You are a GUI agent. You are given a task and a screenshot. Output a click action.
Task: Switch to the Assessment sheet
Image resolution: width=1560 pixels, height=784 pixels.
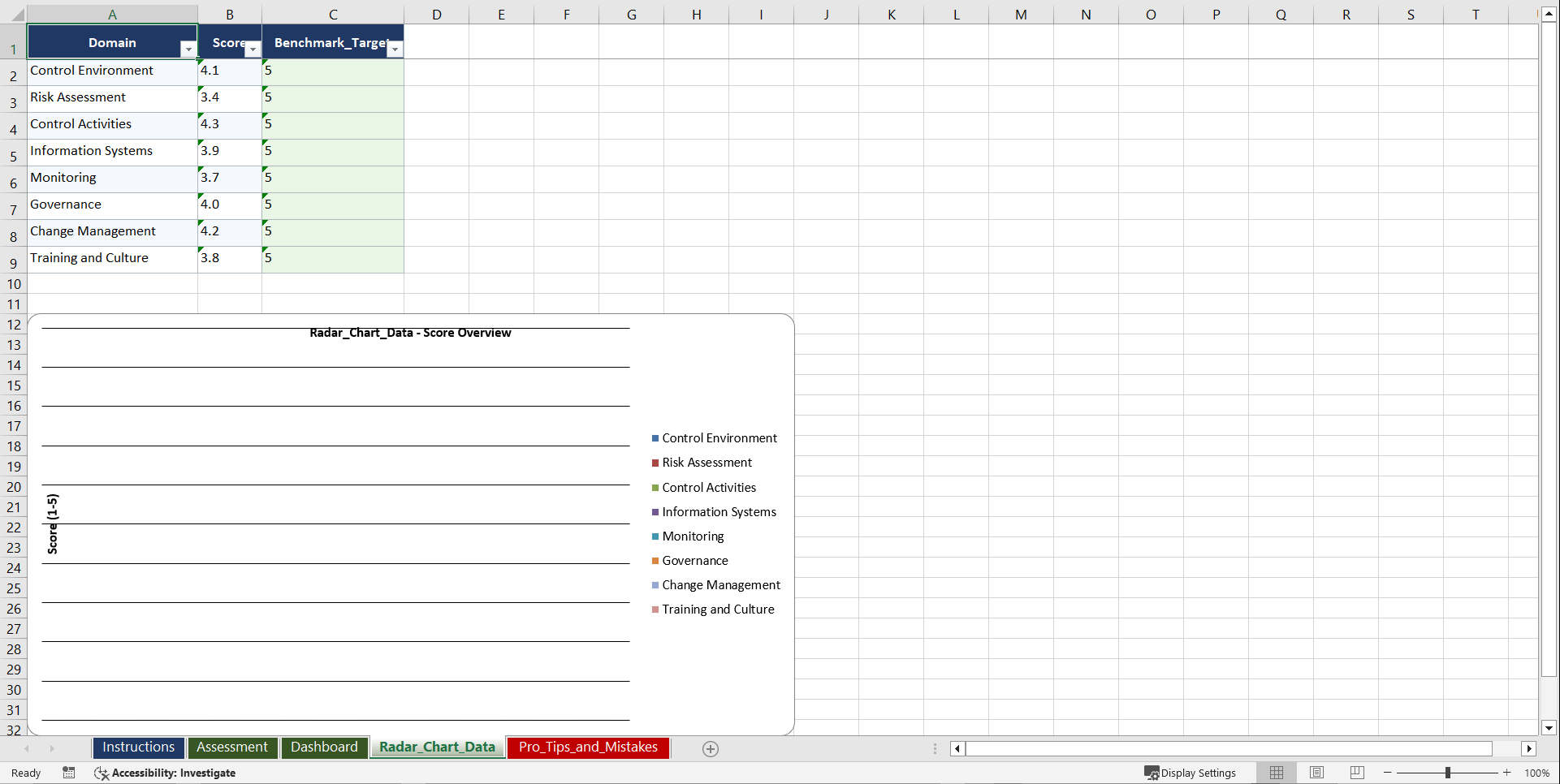coord(232,747)
